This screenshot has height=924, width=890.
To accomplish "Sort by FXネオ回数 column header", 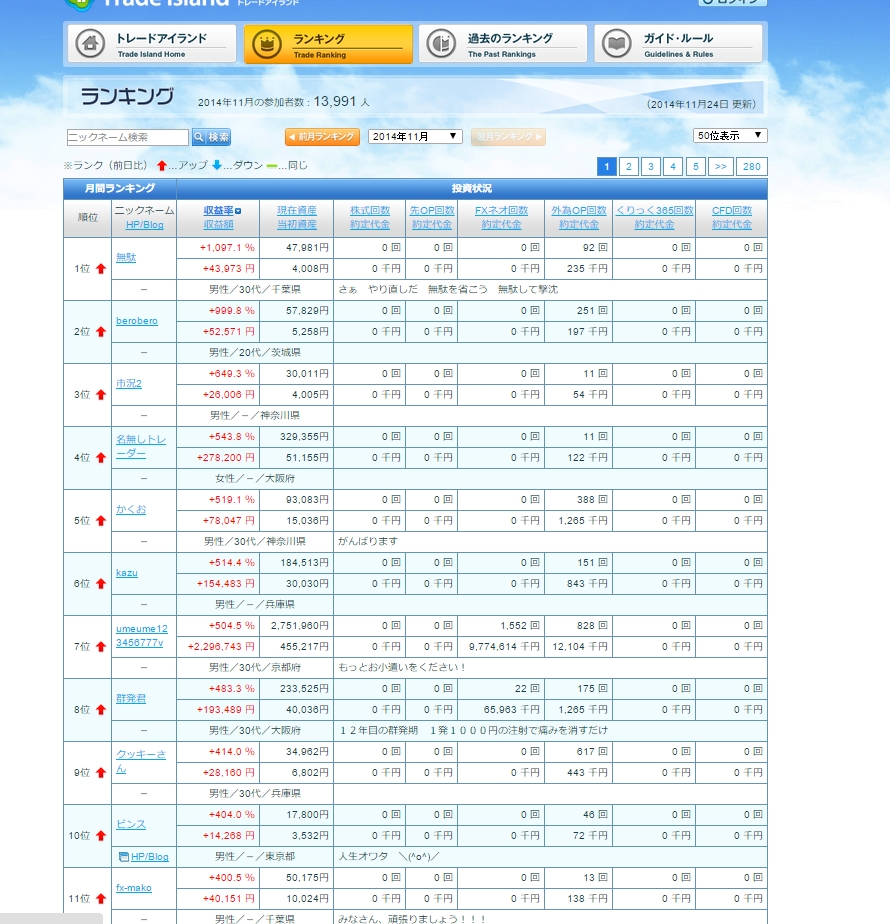I will pyautogui.click(x=501, y=210).
